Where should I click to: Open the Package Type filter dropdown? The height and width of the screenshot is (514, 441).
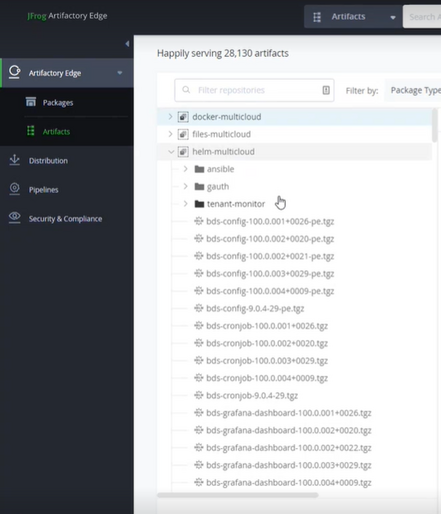(413, 90)
